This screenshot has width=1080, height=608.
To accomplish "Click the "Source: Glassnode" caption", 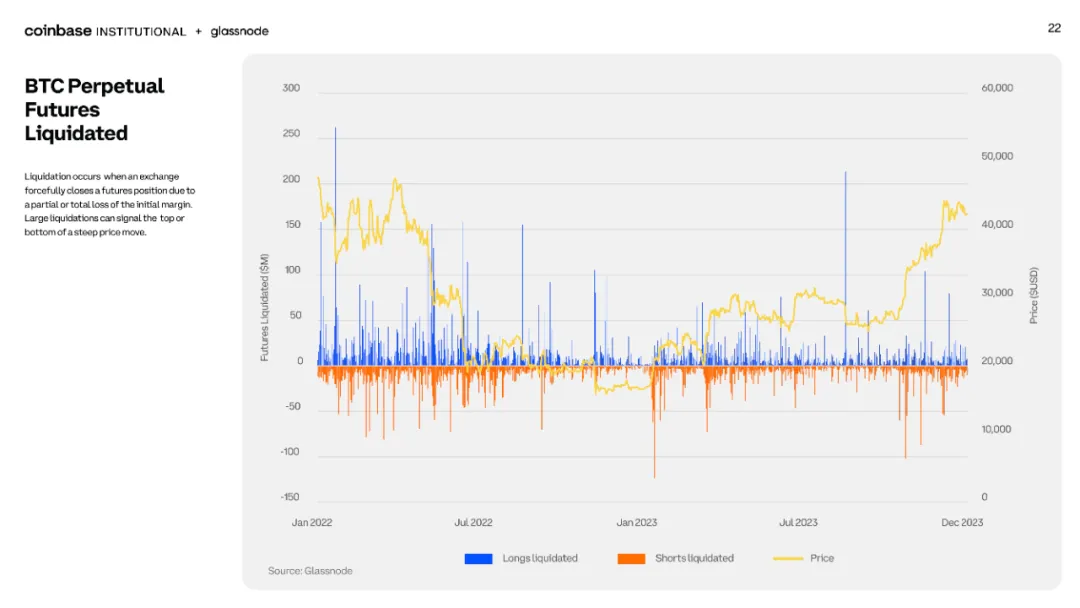I will tap(310, 571).
